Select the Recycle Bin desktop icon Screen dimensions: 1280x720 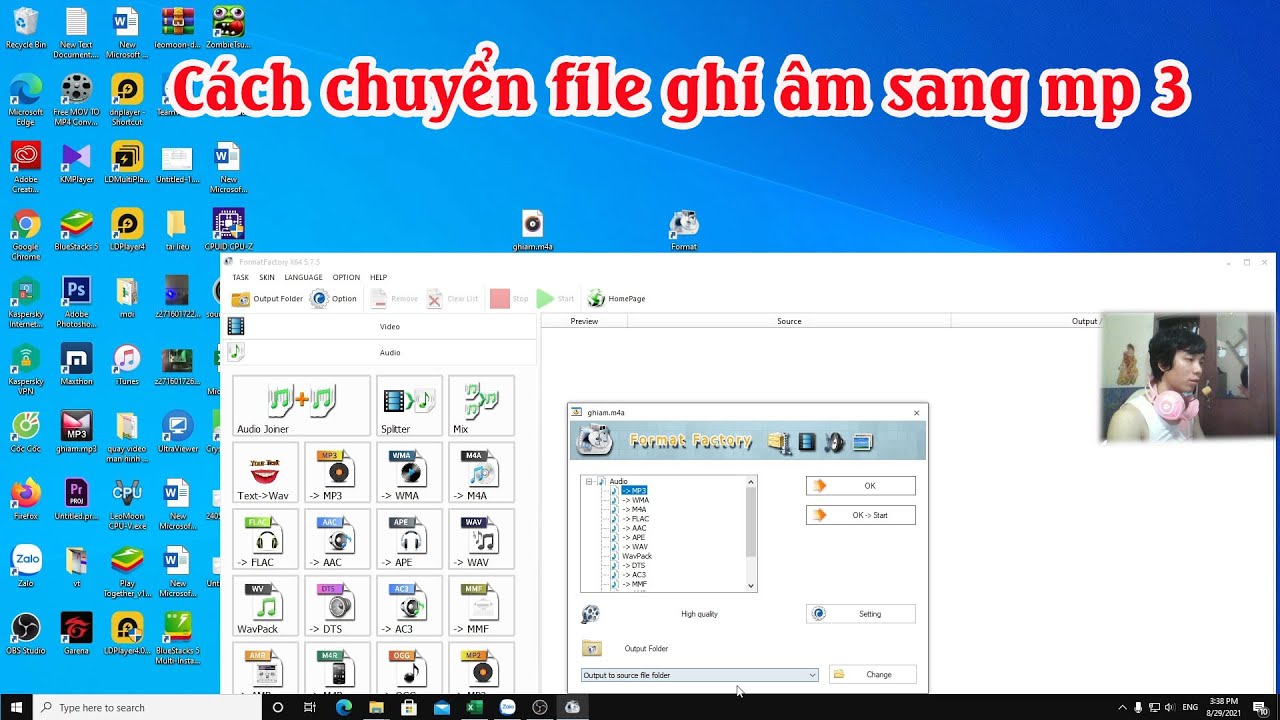click(26, 28)
